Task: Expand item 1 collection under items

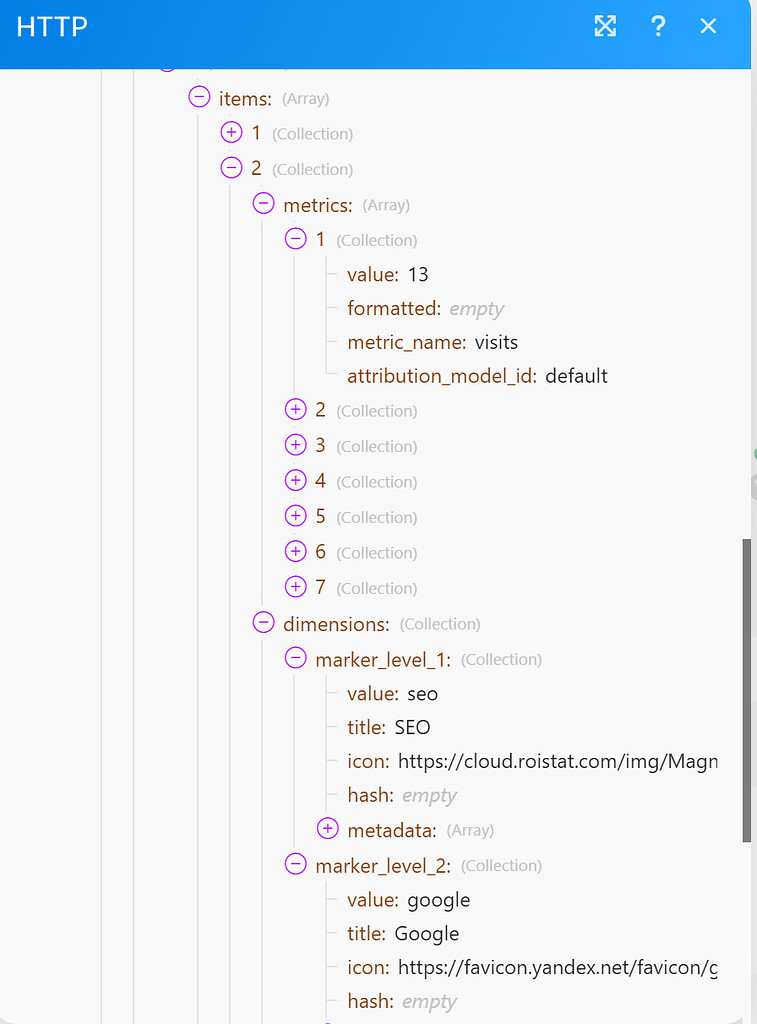Action: point(231,132)
